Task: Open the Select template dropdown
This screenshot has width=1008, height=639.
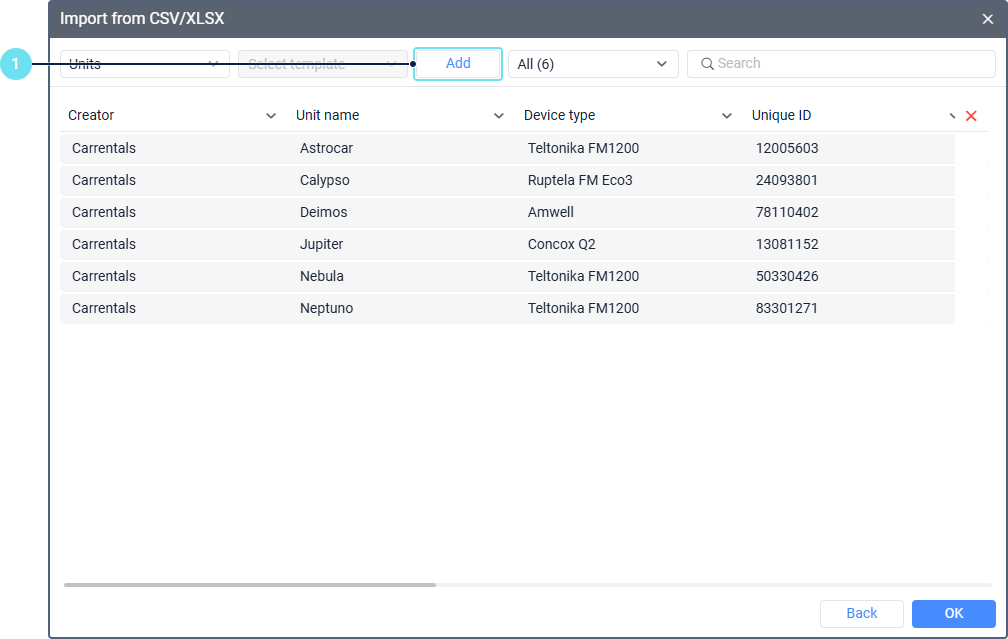Action: click(322, 64)
